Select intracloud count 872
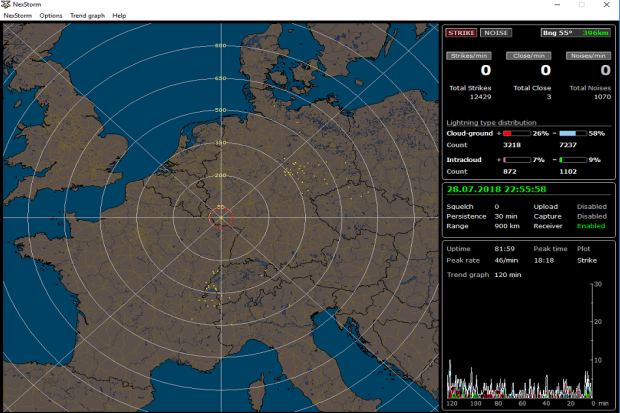 pyautogui.click(x=510, y=172)
